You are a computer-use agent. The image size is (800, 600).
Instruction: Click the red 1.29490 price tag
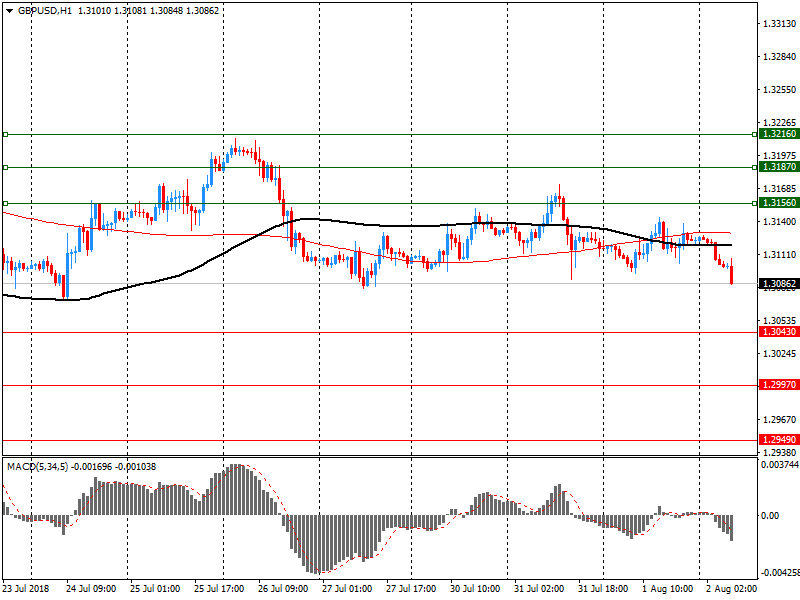[x=779, y=440]
